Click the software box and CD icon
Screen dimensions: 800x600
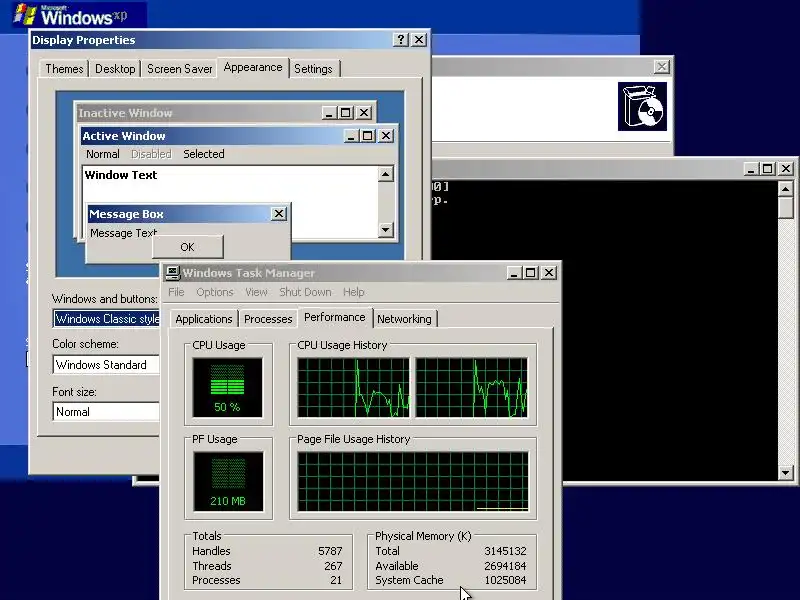point(642,106)
